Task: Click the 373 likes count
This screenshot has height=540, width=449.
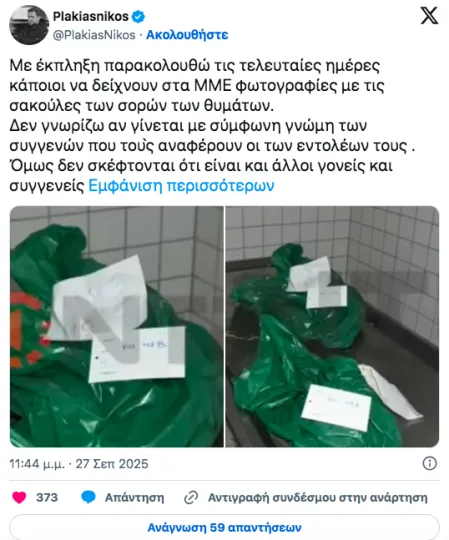Action: click(x=47, y=498)
